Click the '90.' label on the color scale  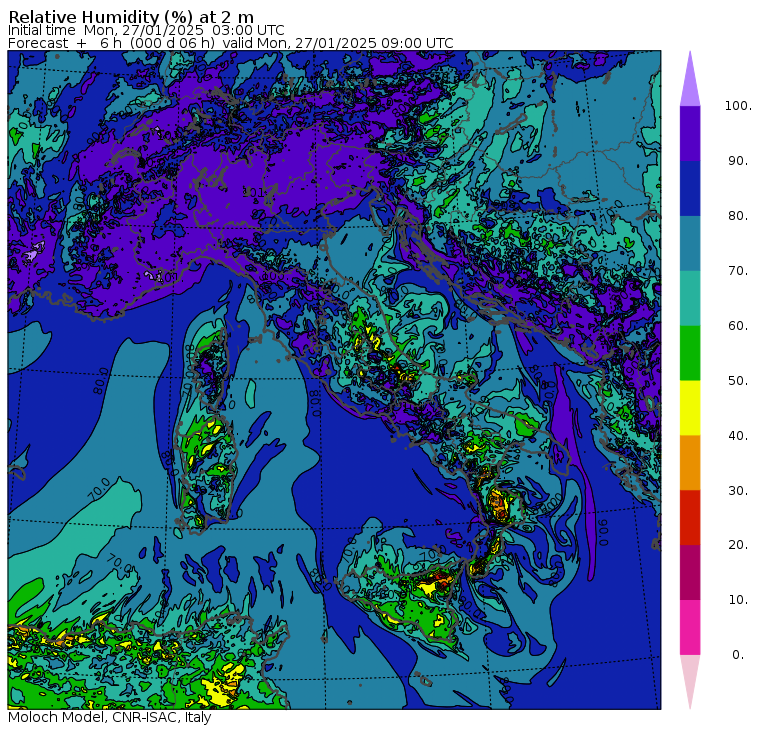point(738,160)
